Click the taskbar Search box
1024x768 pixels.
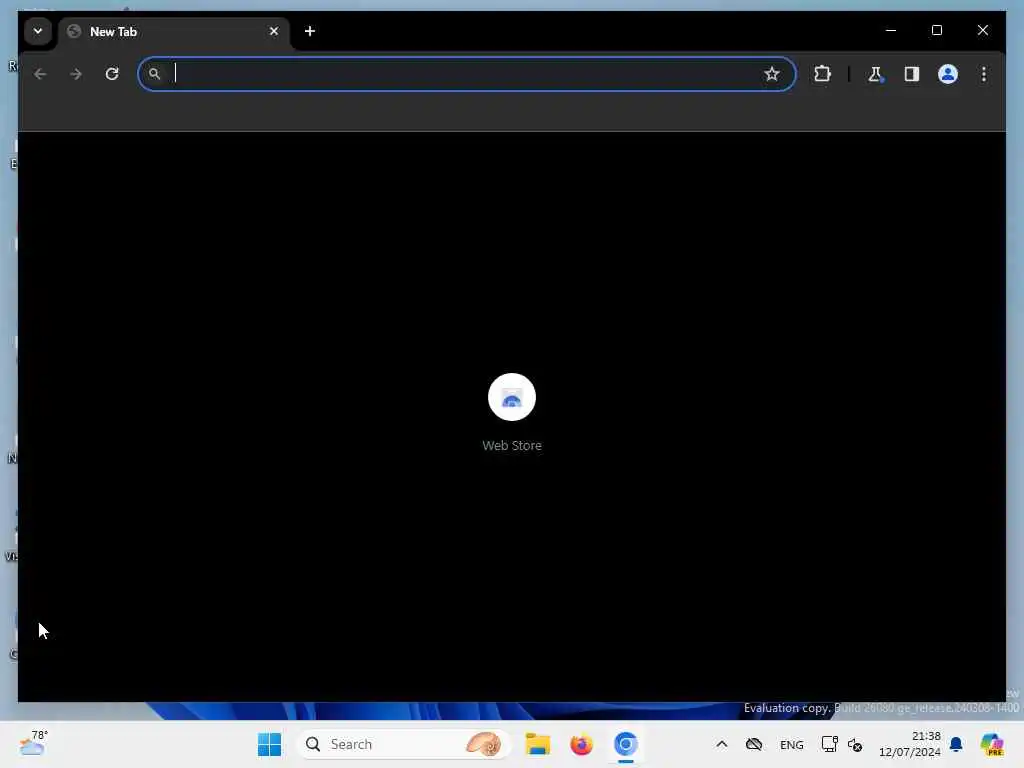[x=404, y=744]
